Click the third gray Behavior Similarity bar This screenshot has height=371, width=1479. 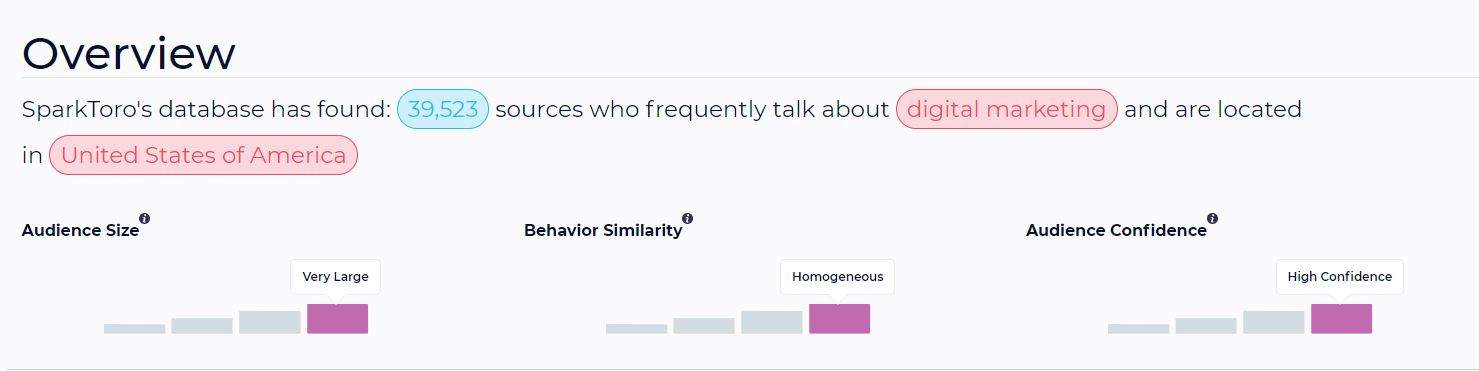(x=772, y=322)
